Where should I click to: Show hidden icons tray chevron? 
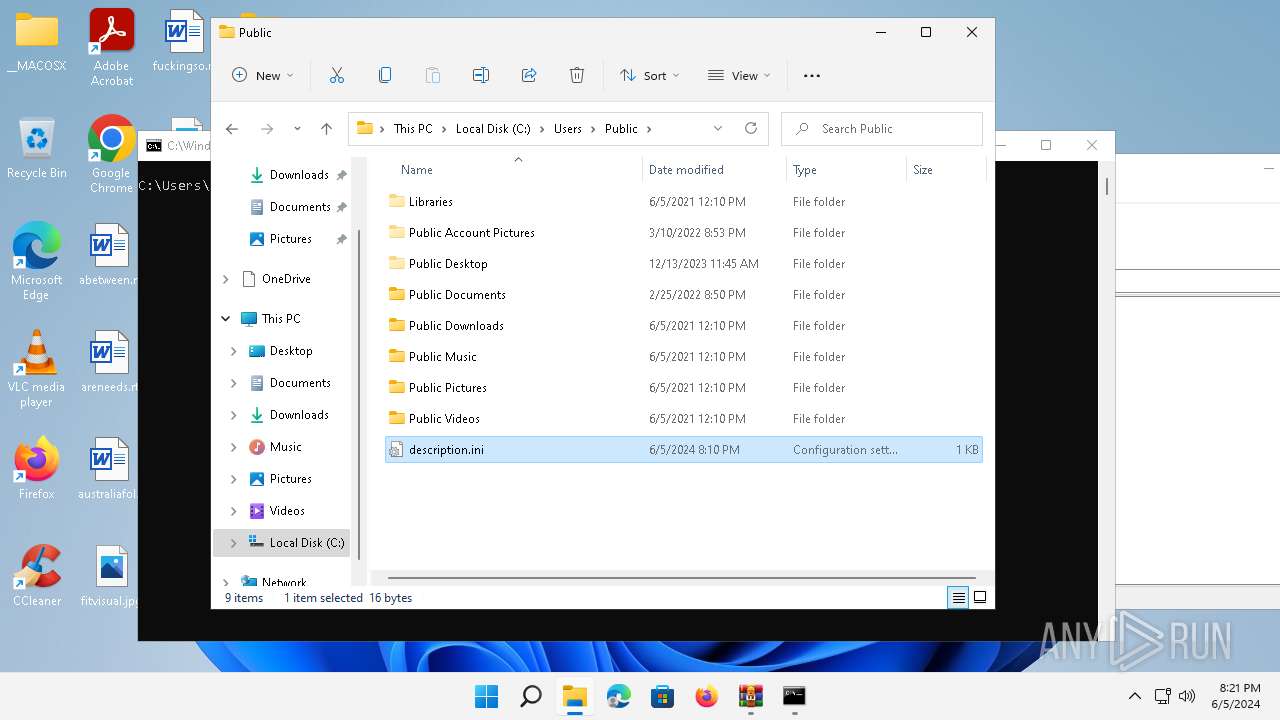pos(1134,696)
